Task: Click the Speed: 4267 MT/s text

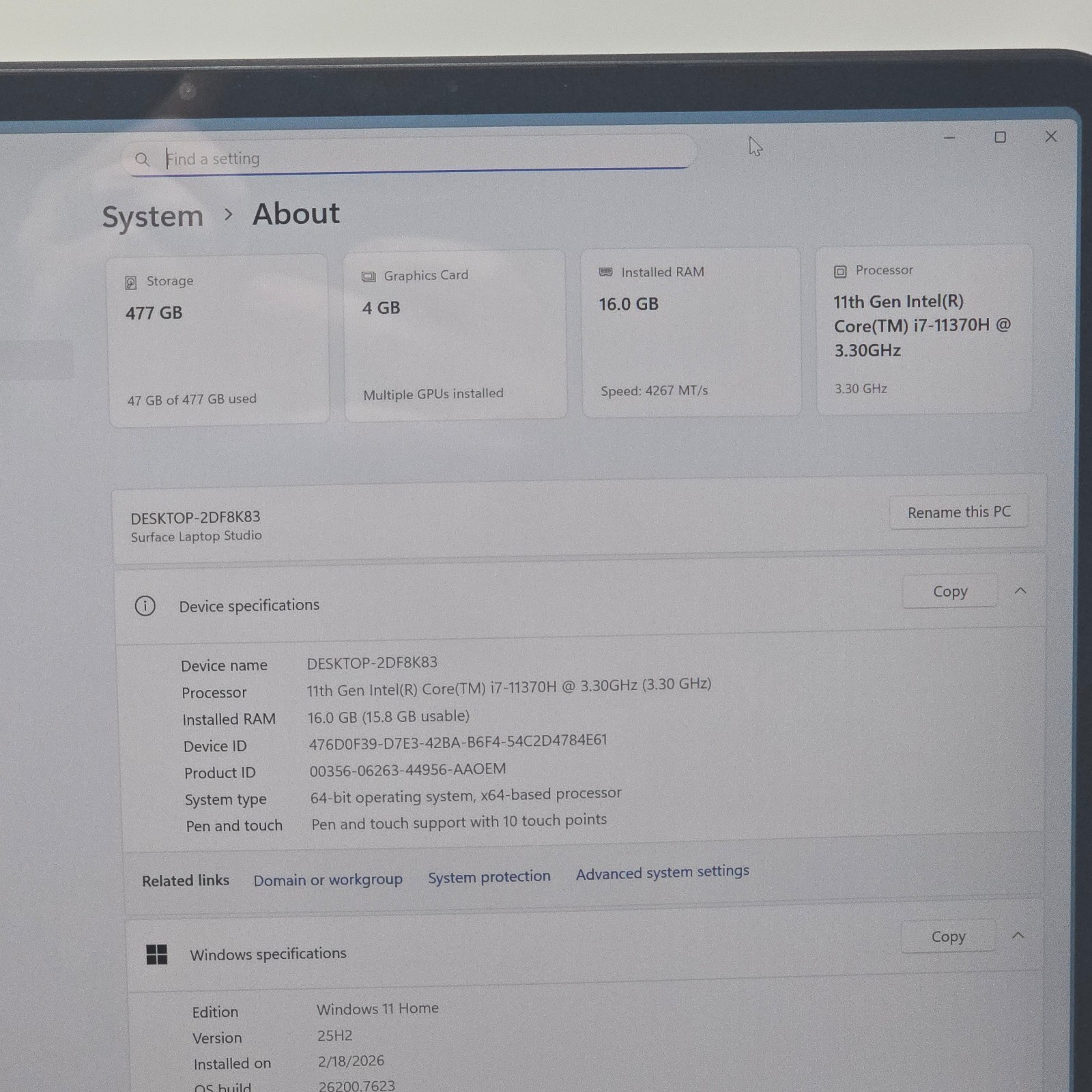Action: coord(655,391)
